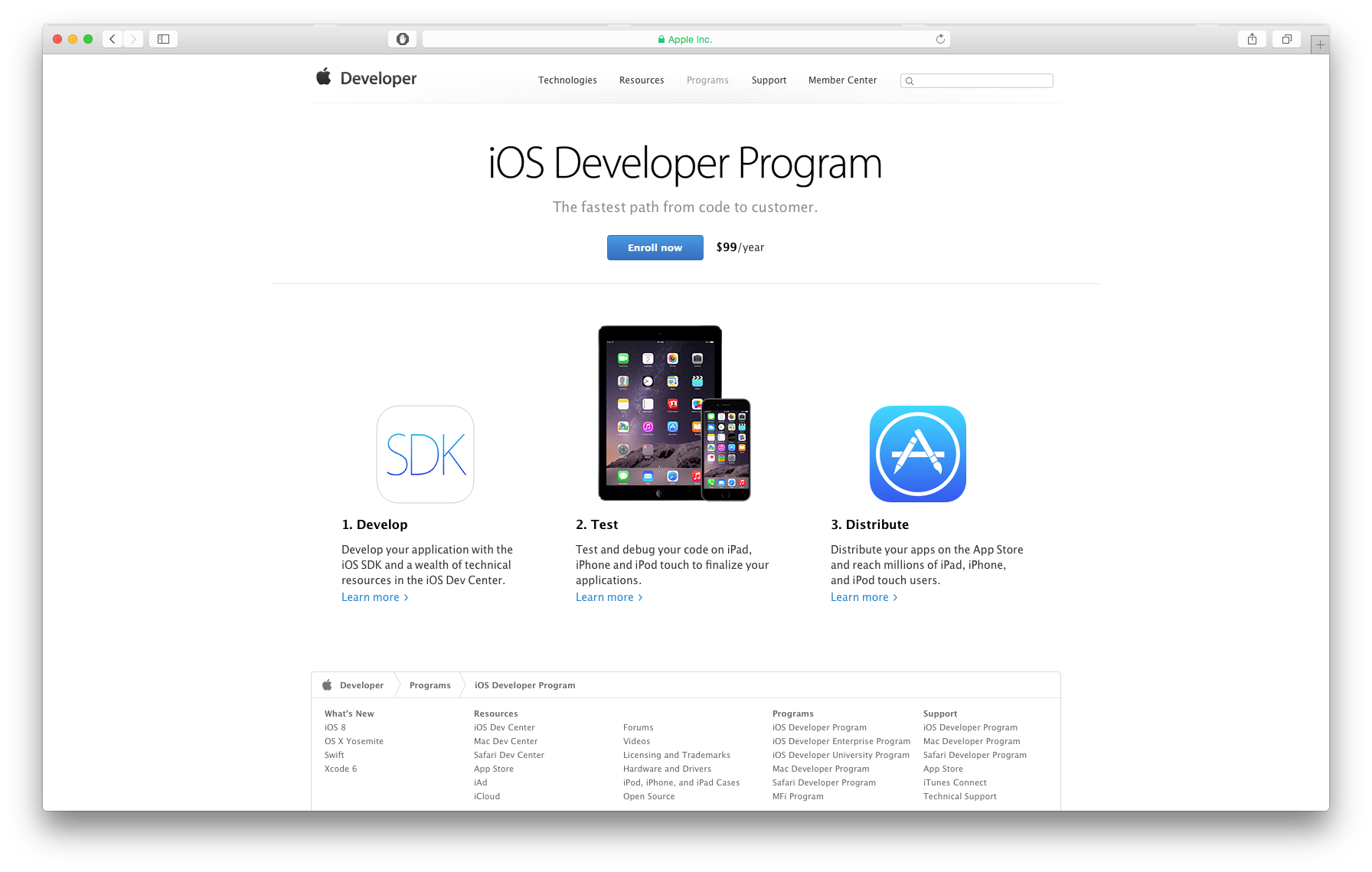Click the Apple logo beside Developer
Viewport: 1372px width, 872px height.
[324, 77]
